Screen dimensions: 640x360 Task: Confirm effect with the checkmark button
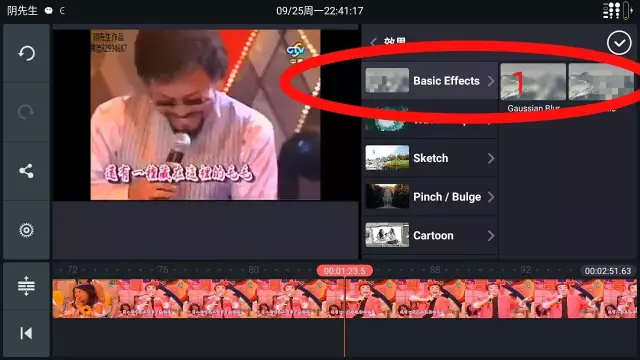[x=619, y=42]
